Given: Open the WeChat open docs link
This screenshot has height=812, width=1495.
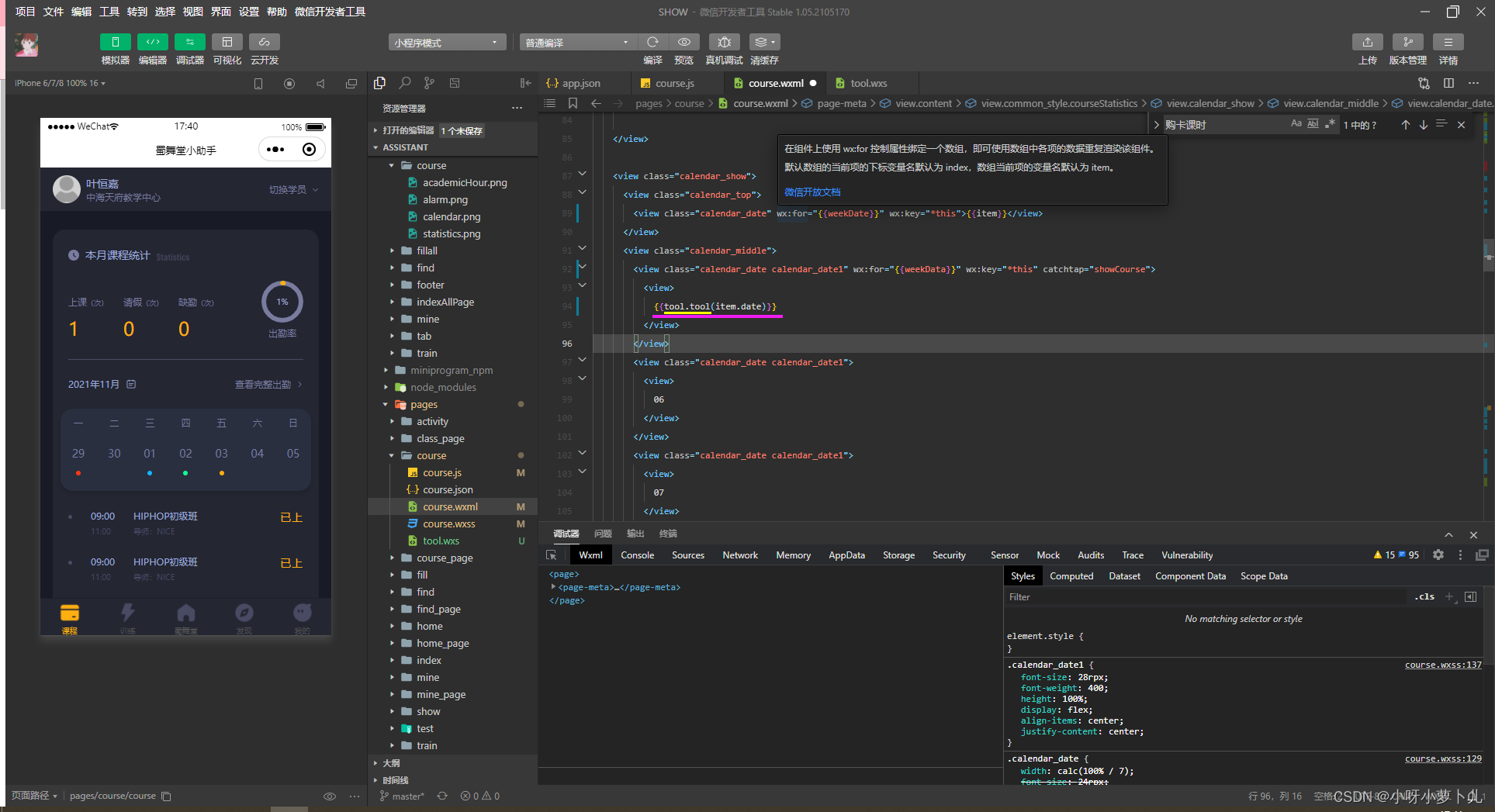Looking at the screenshot, I should (x=812, y=192).
